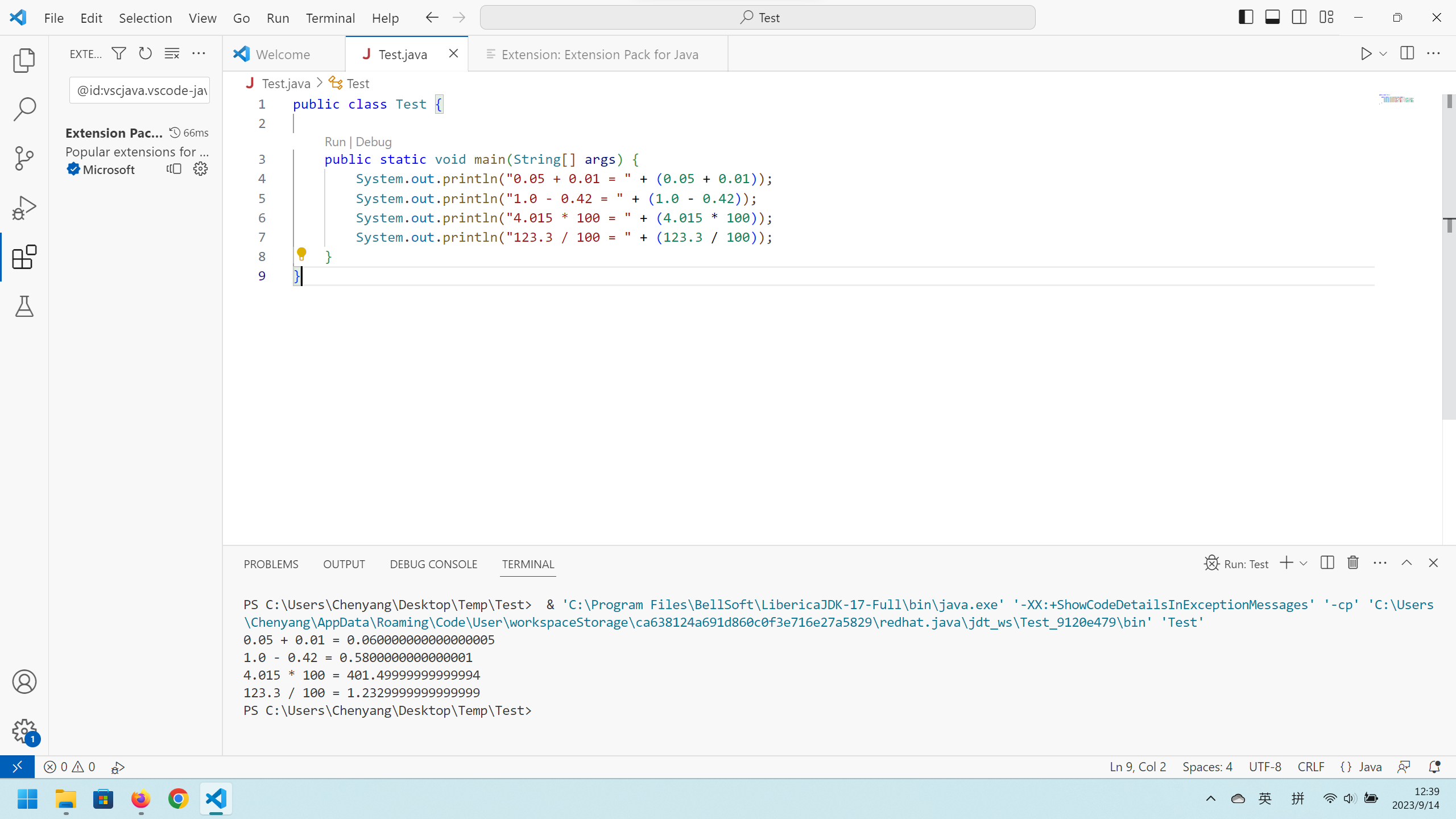The width and height of the screenshot is (1456, 819).
Task: Expand the new terminal launch profile dropdown
Action: [1304, 564]
